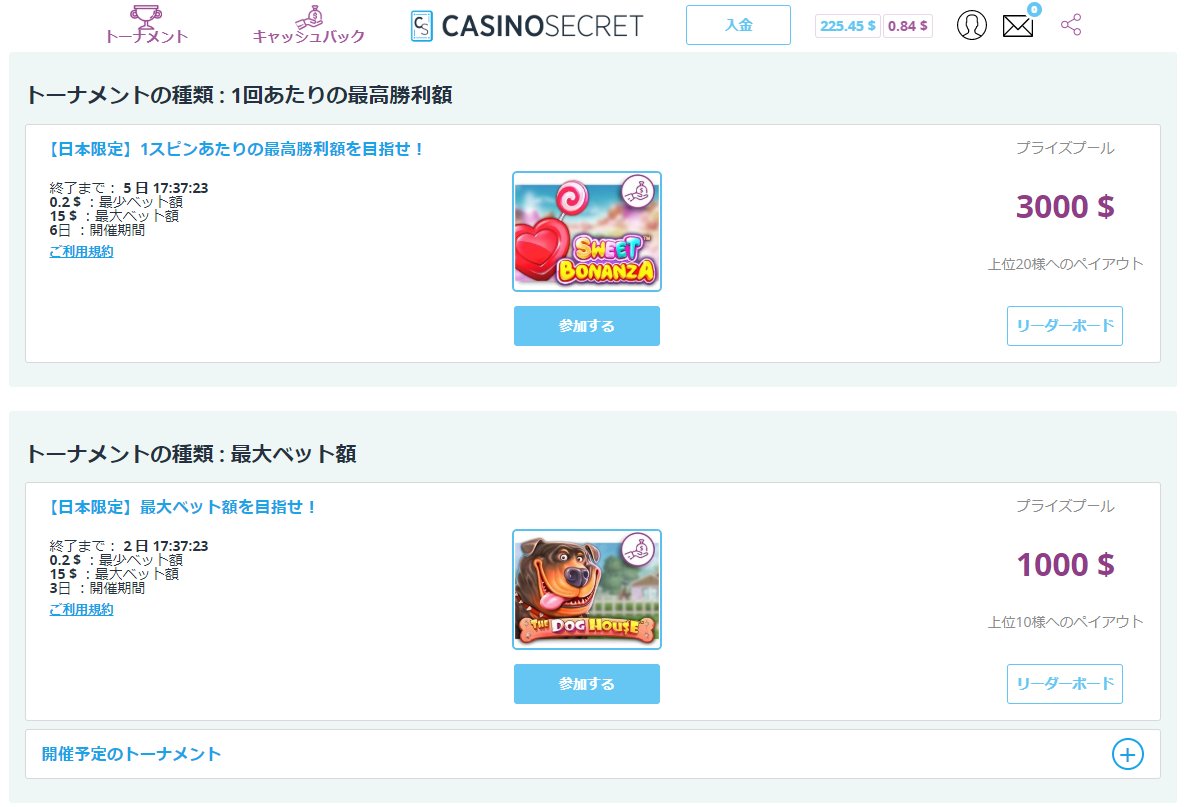The height and width of the screenshot is (807, 1184).
Task: Open the Sweet Bonanza game thumbnail
Action: coord(587,232)
